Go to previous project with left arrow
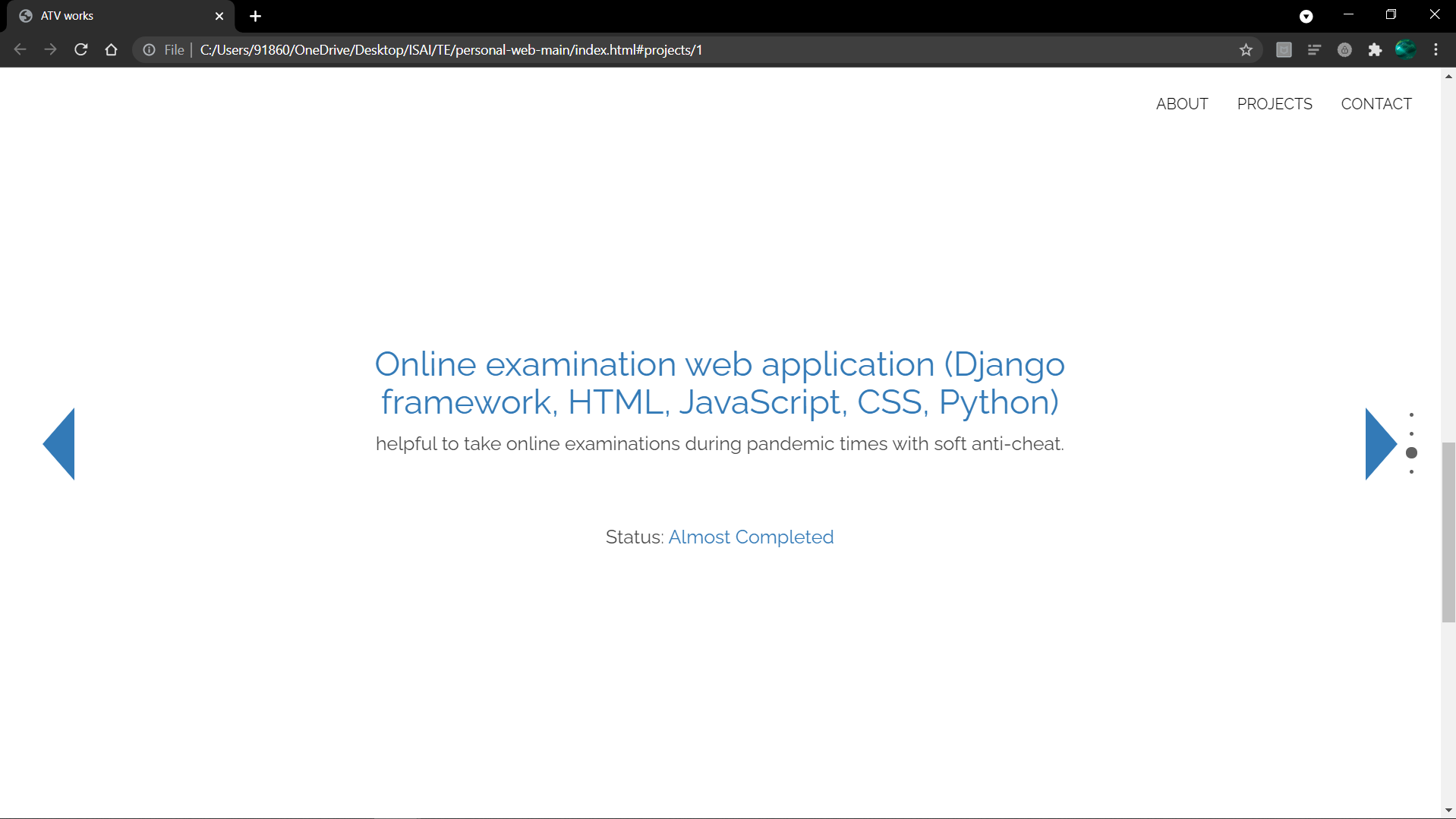Screen dimensions: 1456x819 [59, 444]
